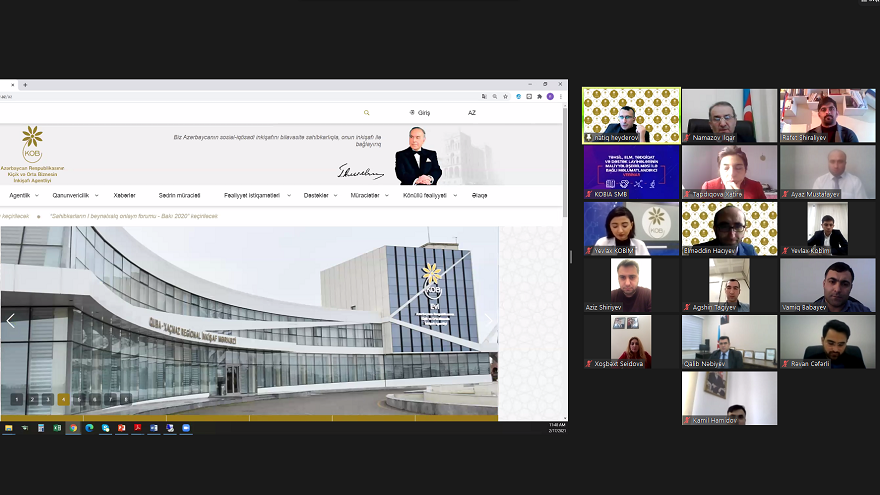The image size is (880, 495).
Task: Expand the Qanunvericilik dropdown menu
Action: (x=74, y=195)
